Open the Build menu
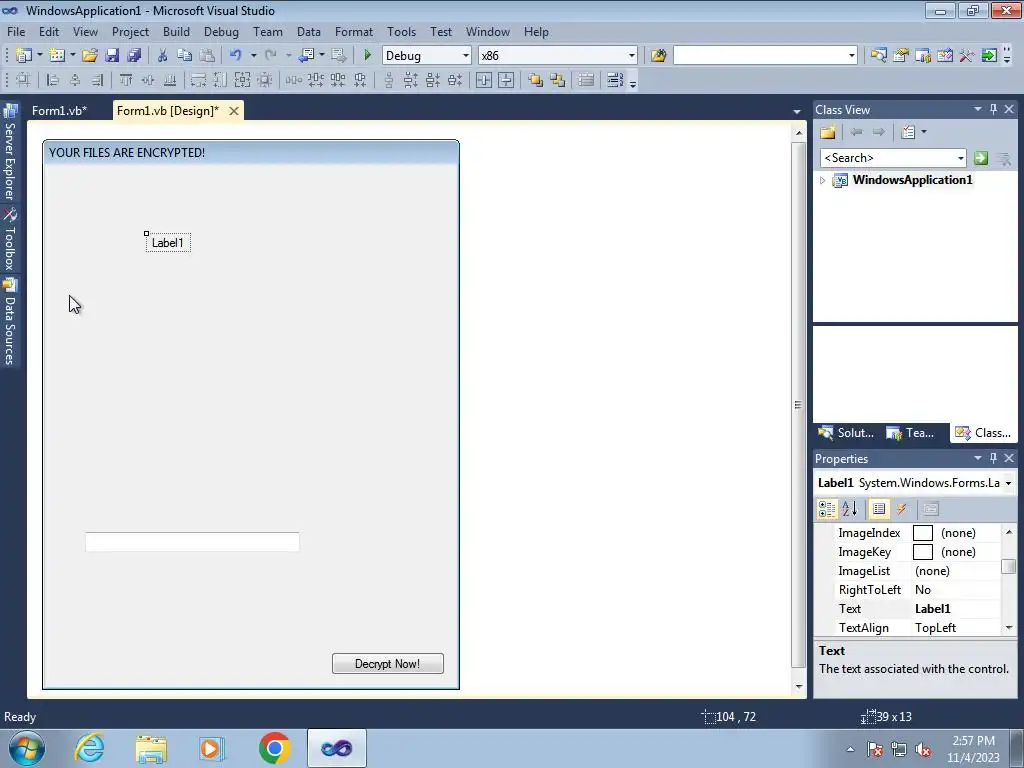This screenshot has height=768, width=1024. (176, 31)
